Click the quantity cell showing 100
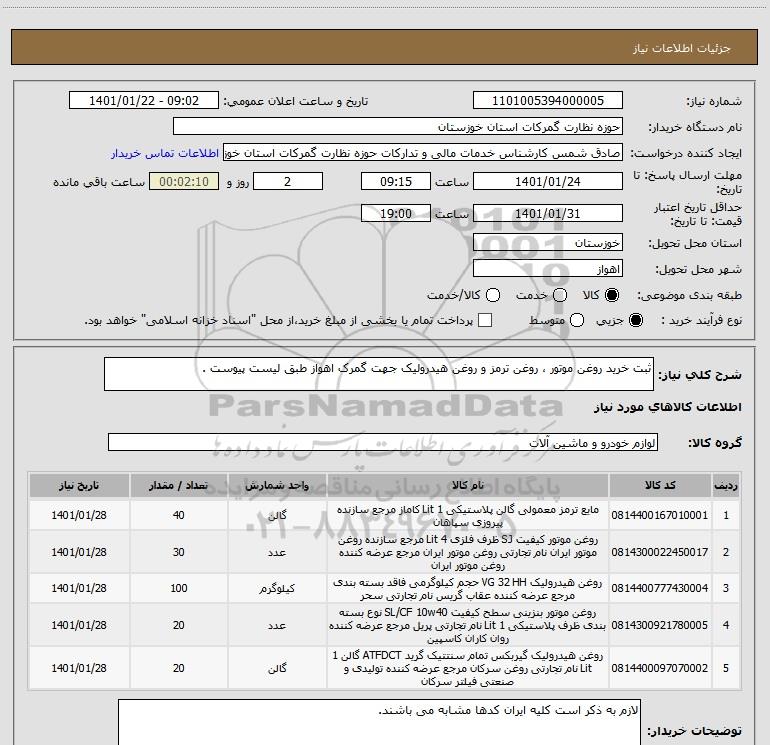This screenshot has height=745, width=770. 178,588
